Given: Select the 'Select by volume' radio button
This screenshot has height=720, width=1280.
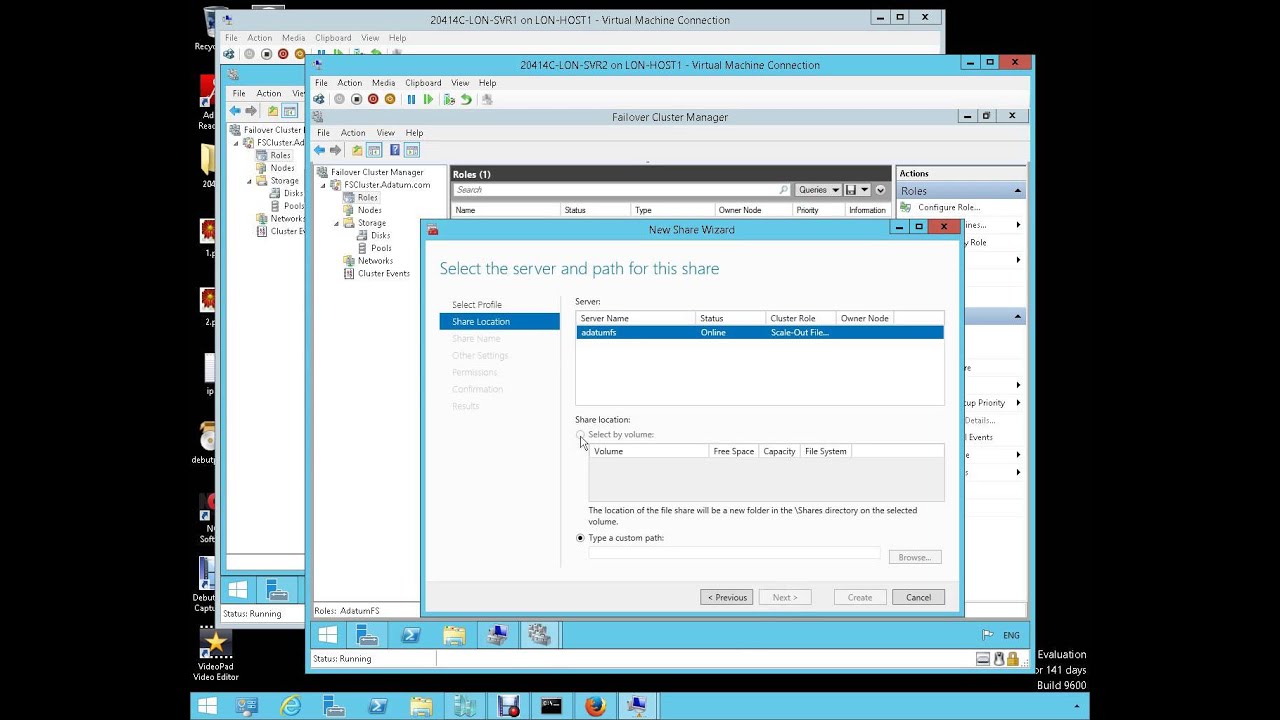Looking at the screenshot, I should pyautogui.click(x=581, y=435).
